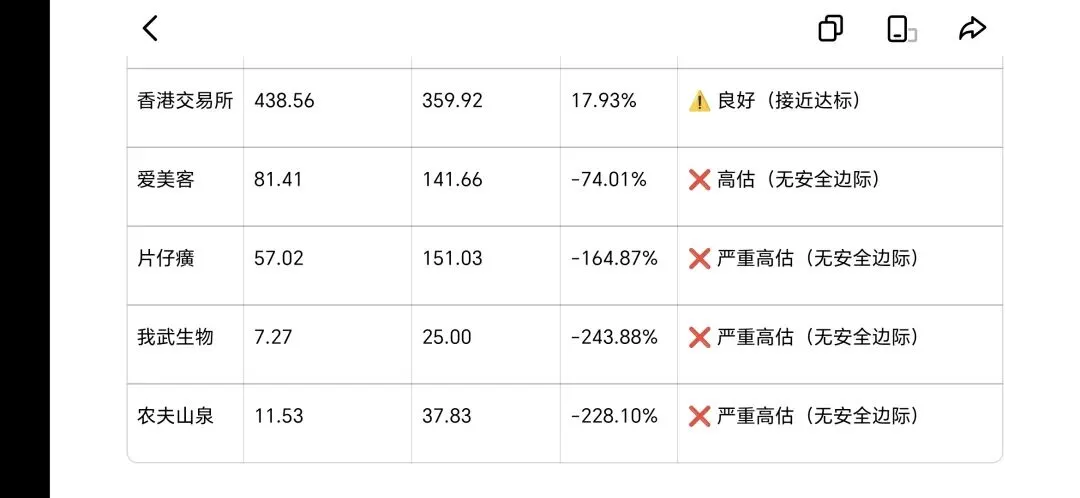
Task: Click red X icon in 片仔癀 row
Action: pyautogui.click(x=699, y=259)
